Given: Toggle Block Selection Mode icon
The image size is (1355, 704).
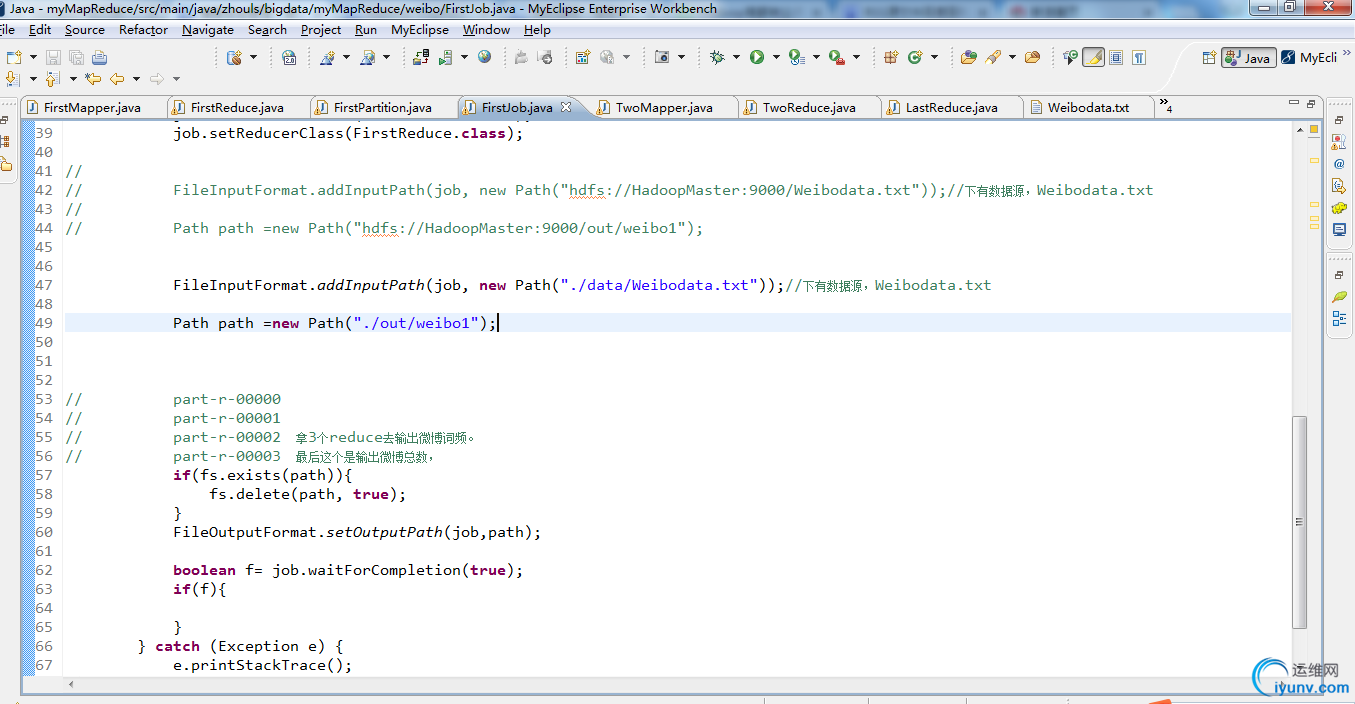Looking at the screenshot, I should [1117, 57].
